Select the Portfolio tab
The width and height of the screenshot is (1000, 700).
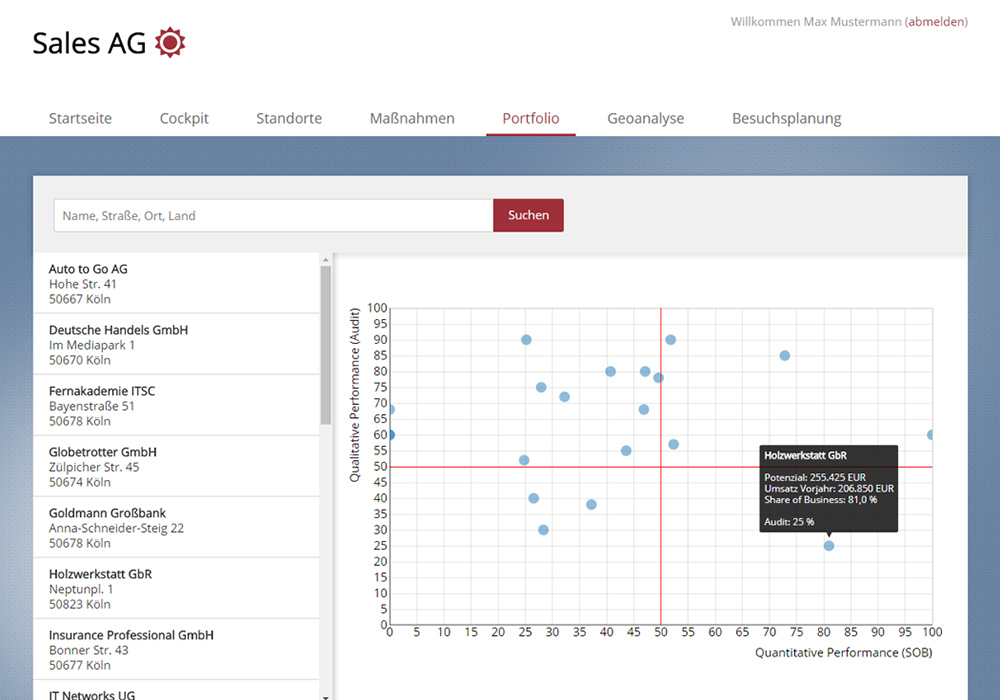click(531, 119)
